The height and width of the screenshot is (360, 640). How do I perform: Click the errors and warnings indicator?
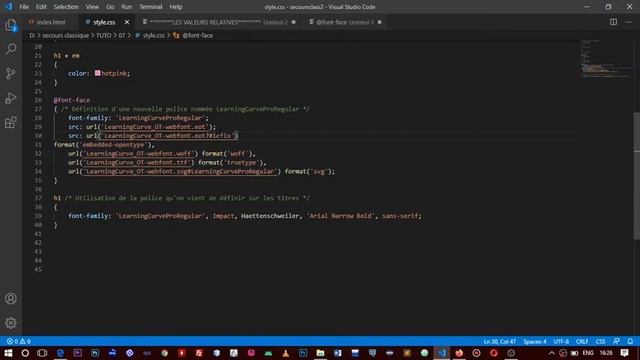click(x=19, y=341)
